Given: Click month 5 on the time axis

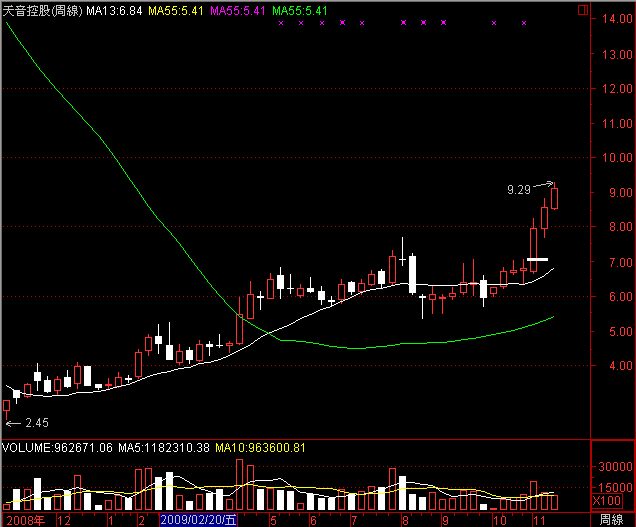Looking at the screenshot, I should 273,521.
